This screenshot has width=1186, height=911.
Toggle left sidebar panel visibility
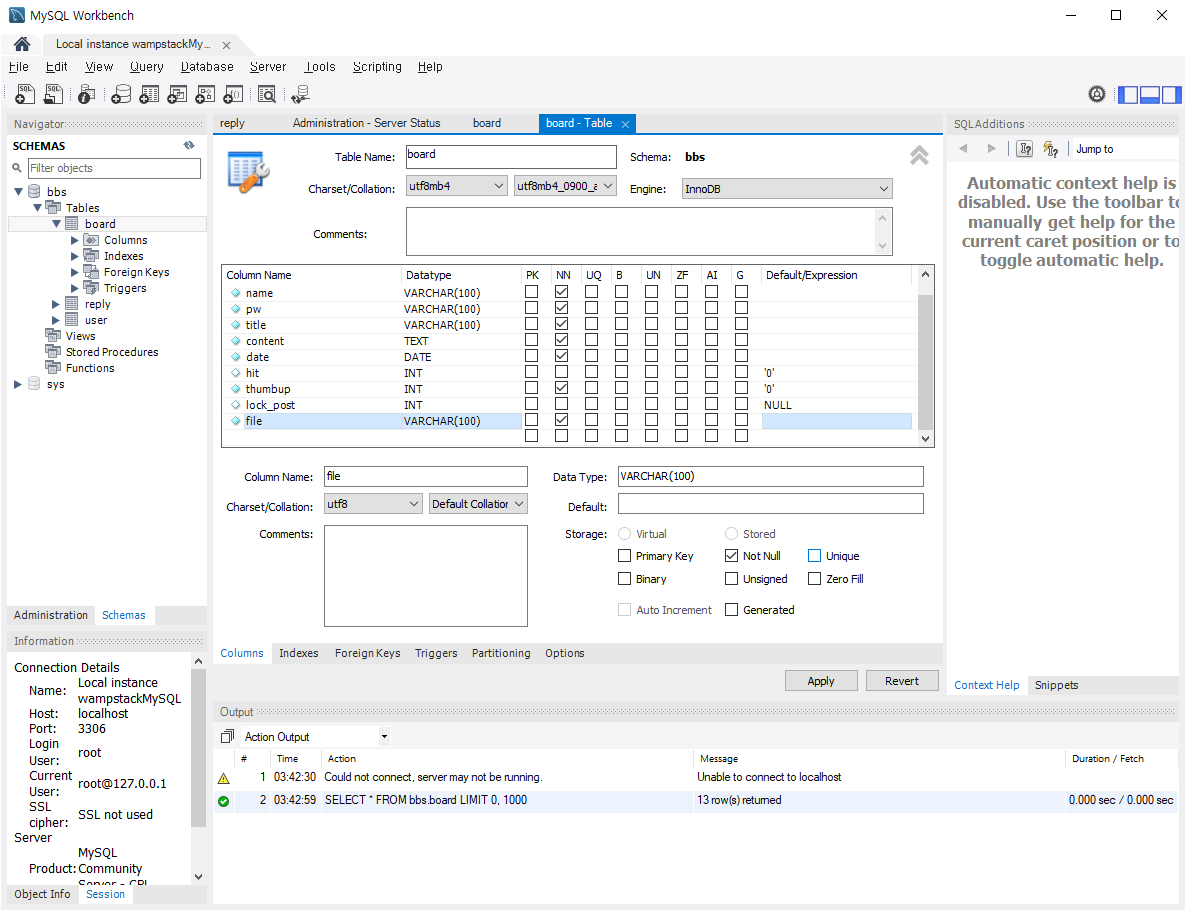(x=1128, y=95)
